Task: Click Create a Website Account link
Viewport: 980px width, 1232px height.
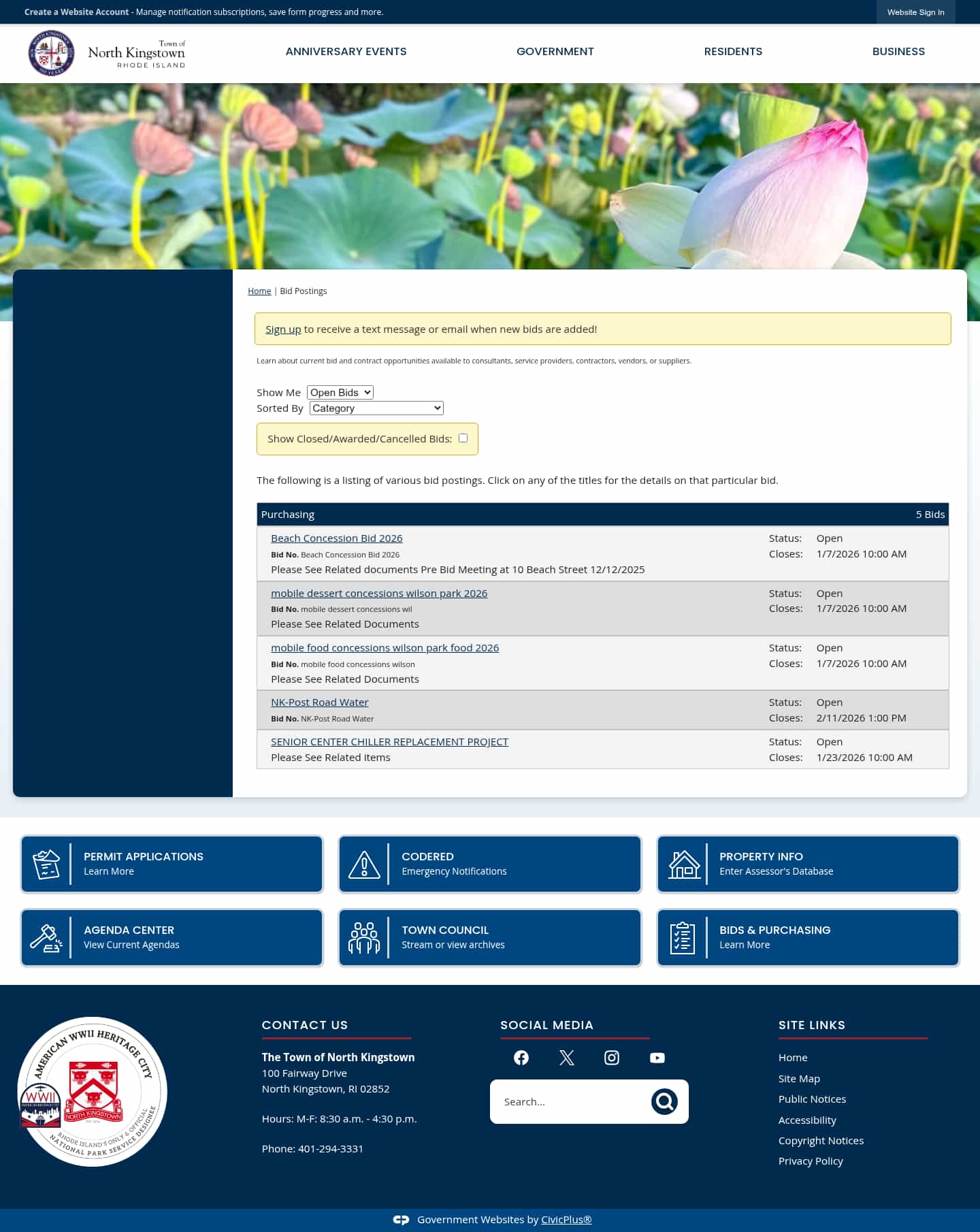Action: pyautogui.click(x=76, y=12)
